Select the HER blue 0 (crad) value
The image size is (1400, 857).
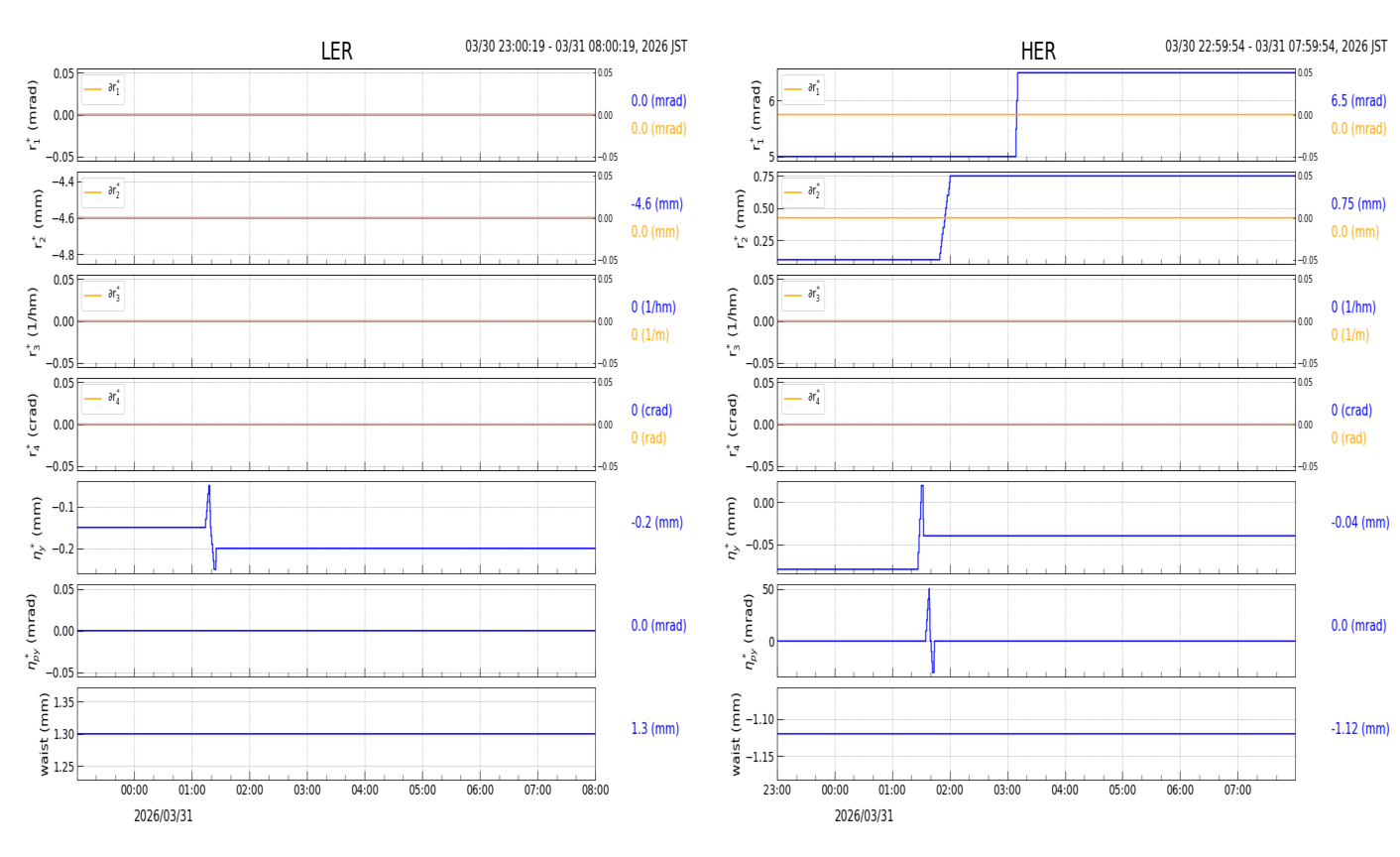pyautogui.click(x=1351, y=411)
